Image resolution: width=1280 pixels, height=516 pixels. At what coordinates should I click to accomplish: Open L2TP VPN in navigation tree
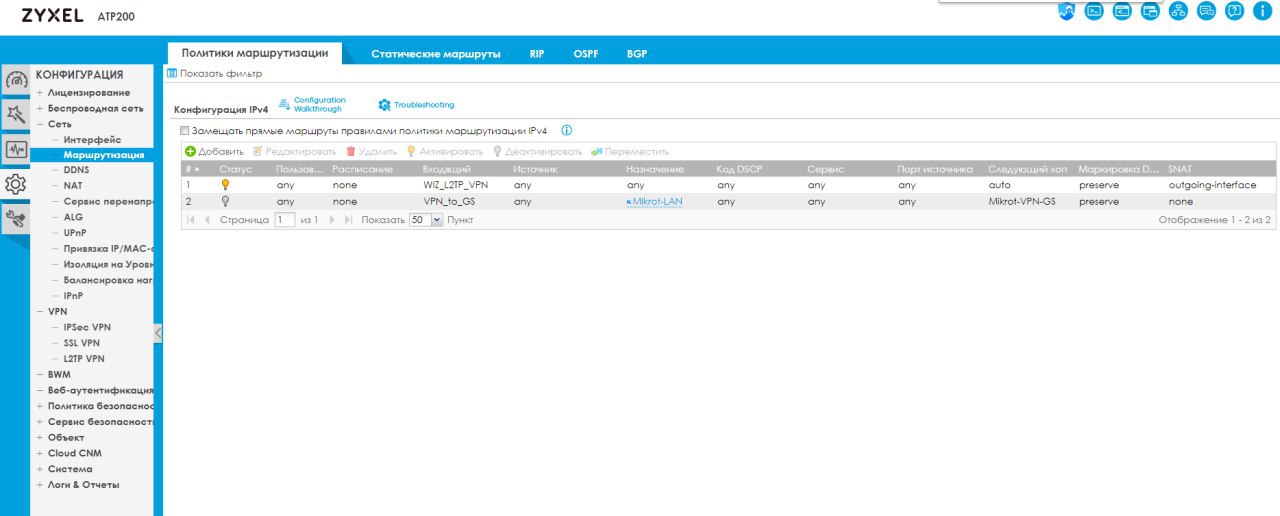coord(84,358)
